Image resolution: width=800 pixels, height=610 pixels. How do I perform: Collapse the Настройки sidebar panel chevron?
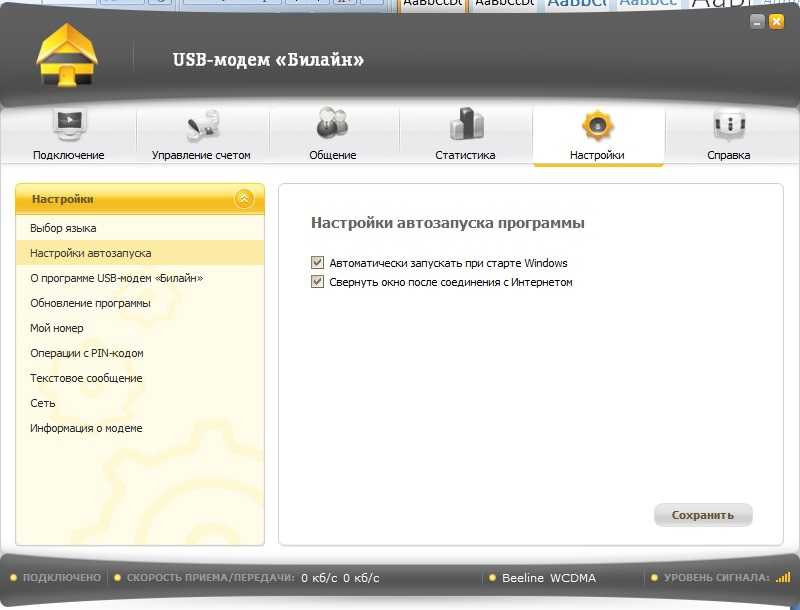click(x=244, y=198)
